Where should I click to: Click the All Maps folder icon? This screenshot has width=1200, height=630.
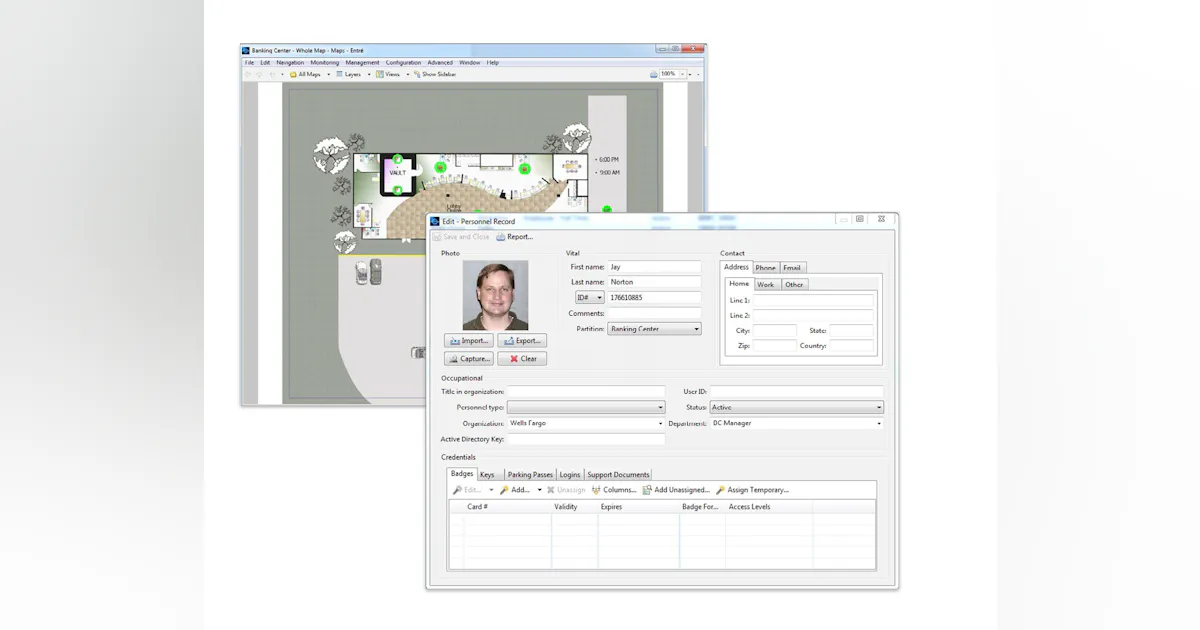(293, 74)
